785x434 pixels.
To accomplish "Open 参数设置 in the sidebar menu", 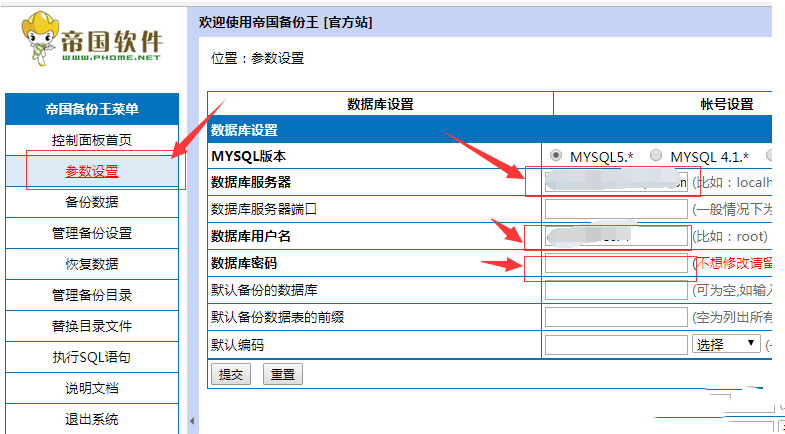I will click(92, 171).
